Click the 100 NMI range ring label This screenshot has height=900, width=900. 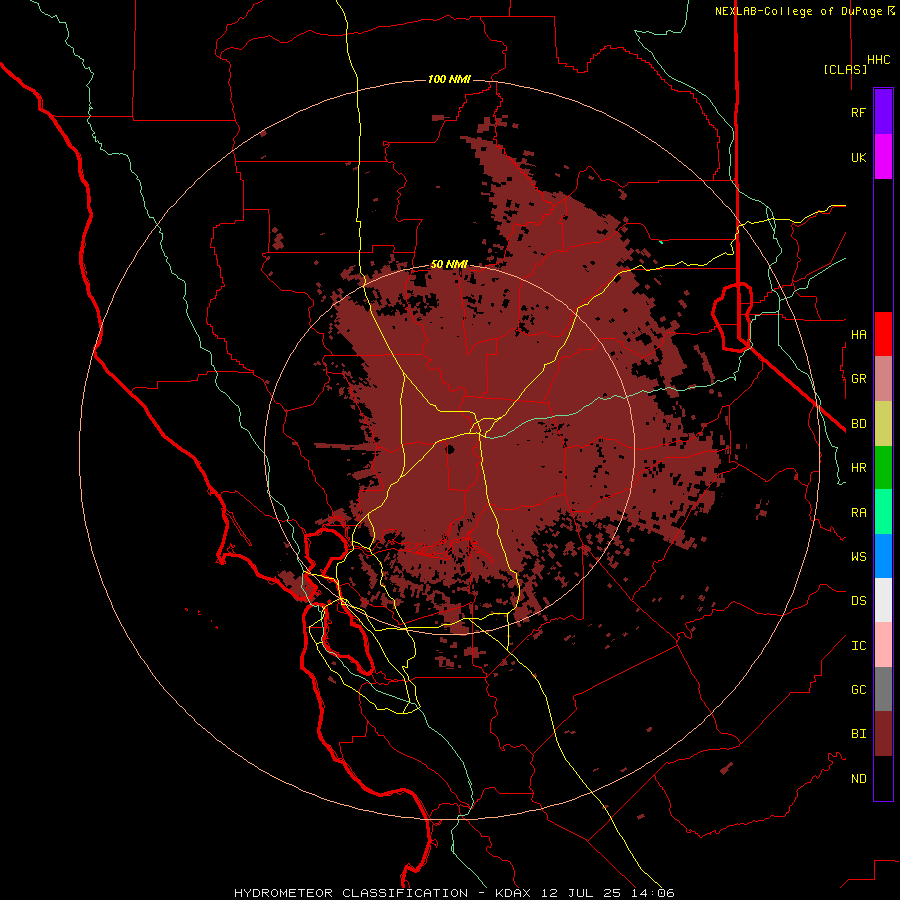pos(449,79)
